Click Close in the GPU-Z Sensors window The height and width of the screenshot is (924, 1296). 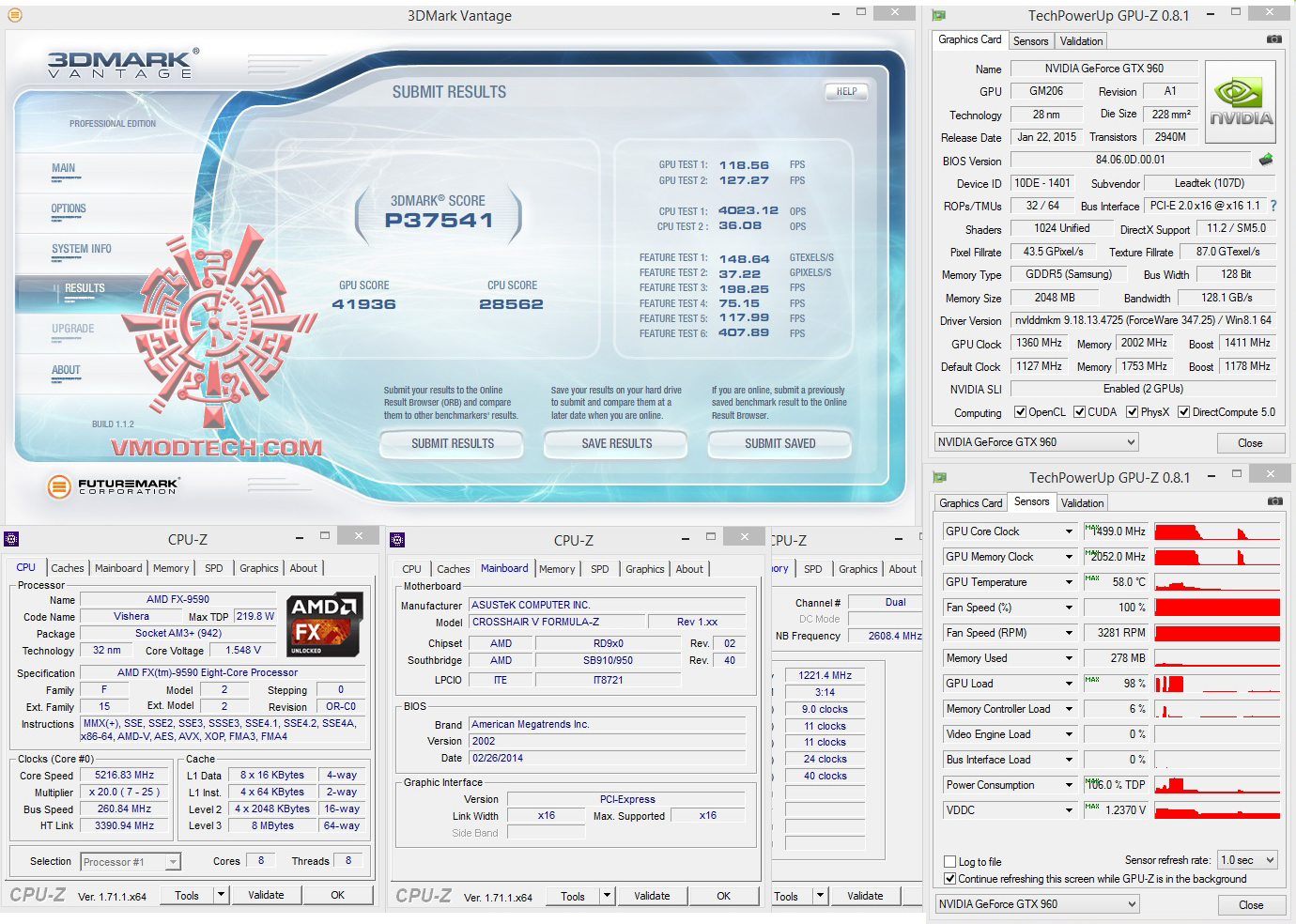pos(1251,905)
